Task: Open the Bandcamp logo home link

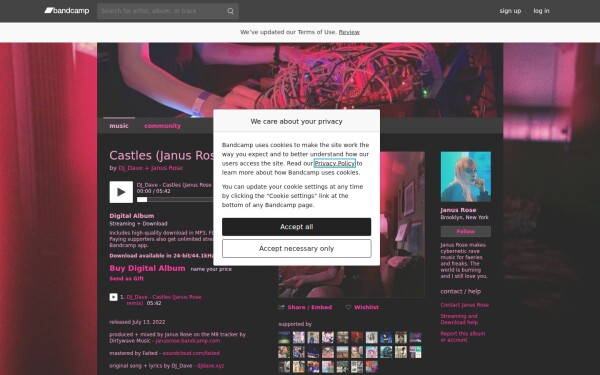Action: (x=67, y=11)
